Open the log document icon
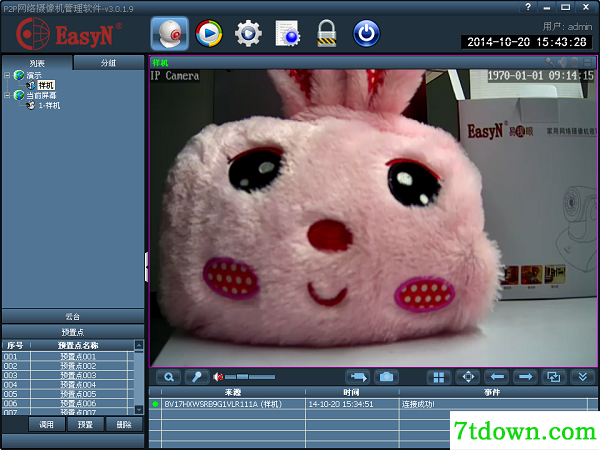600x450 pixels. click(x=288, y=34)
